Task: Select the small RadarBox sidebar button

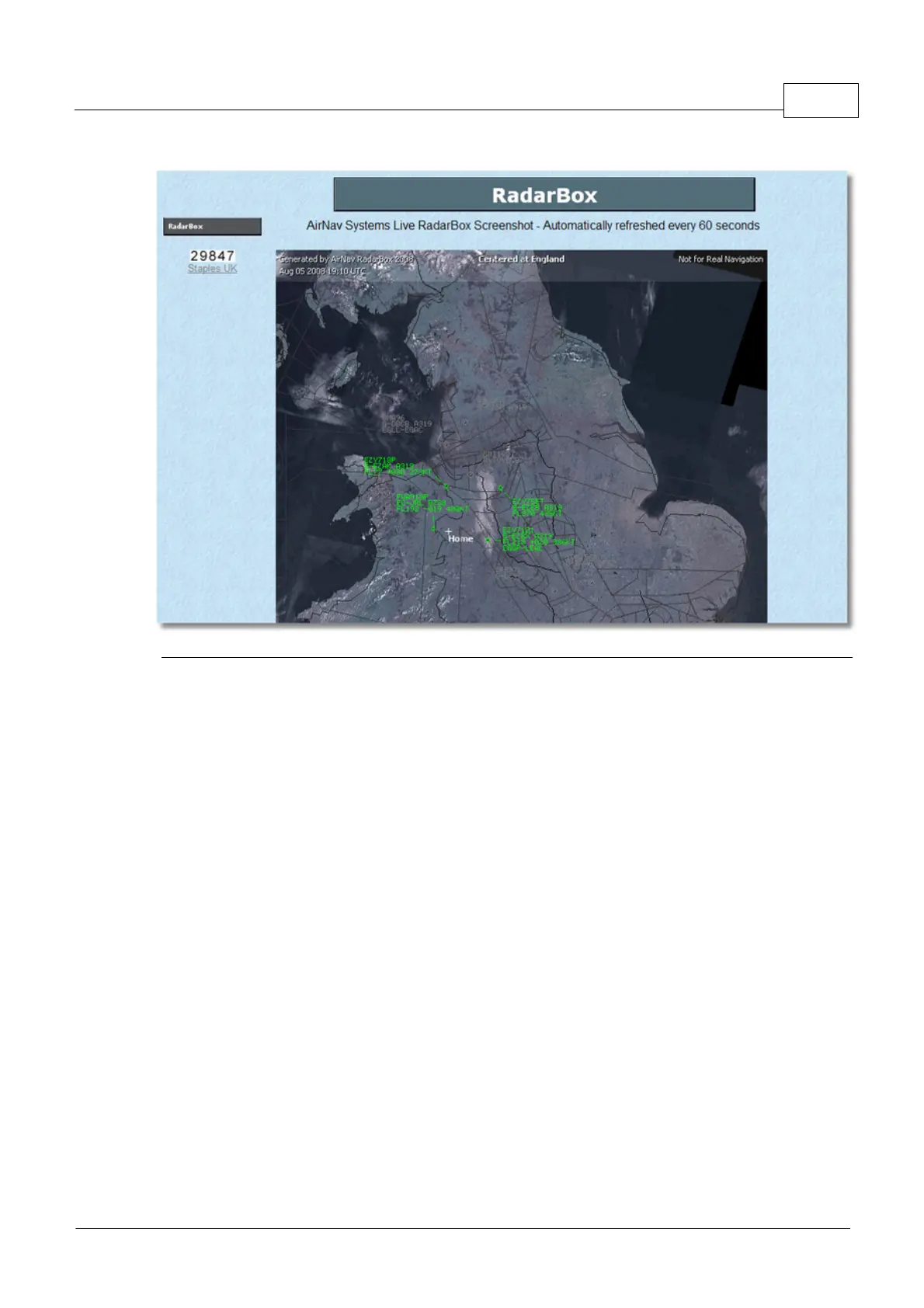Action: click(x=212, y=227)
